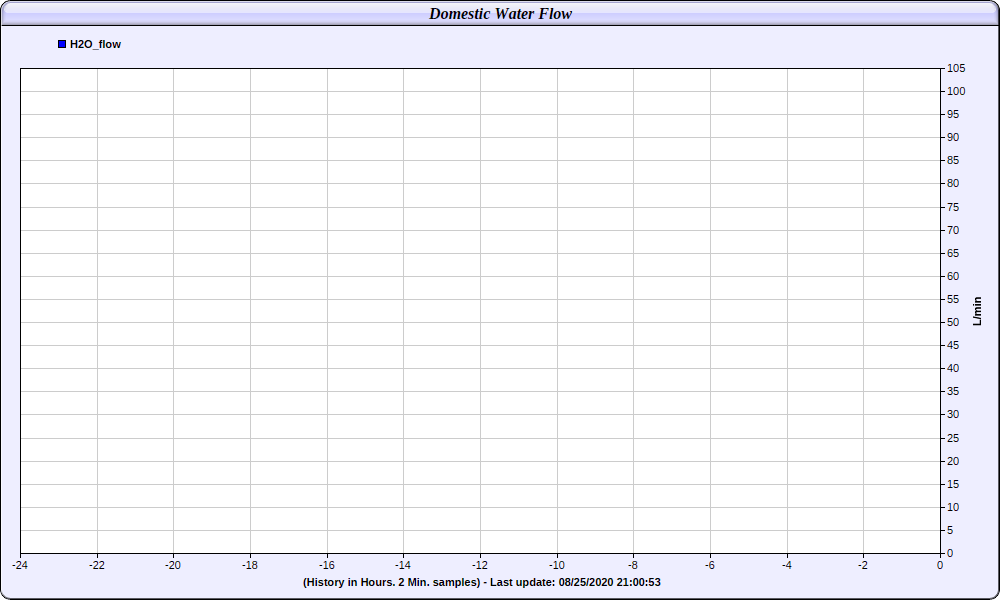
Task: Click the Domestic Water Flow title
Action: tap(501, 13)
